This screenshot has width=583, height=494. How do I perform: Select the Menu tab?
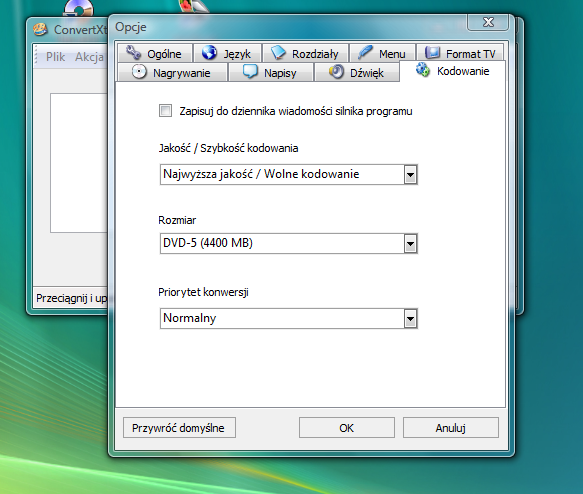(383, 53)
